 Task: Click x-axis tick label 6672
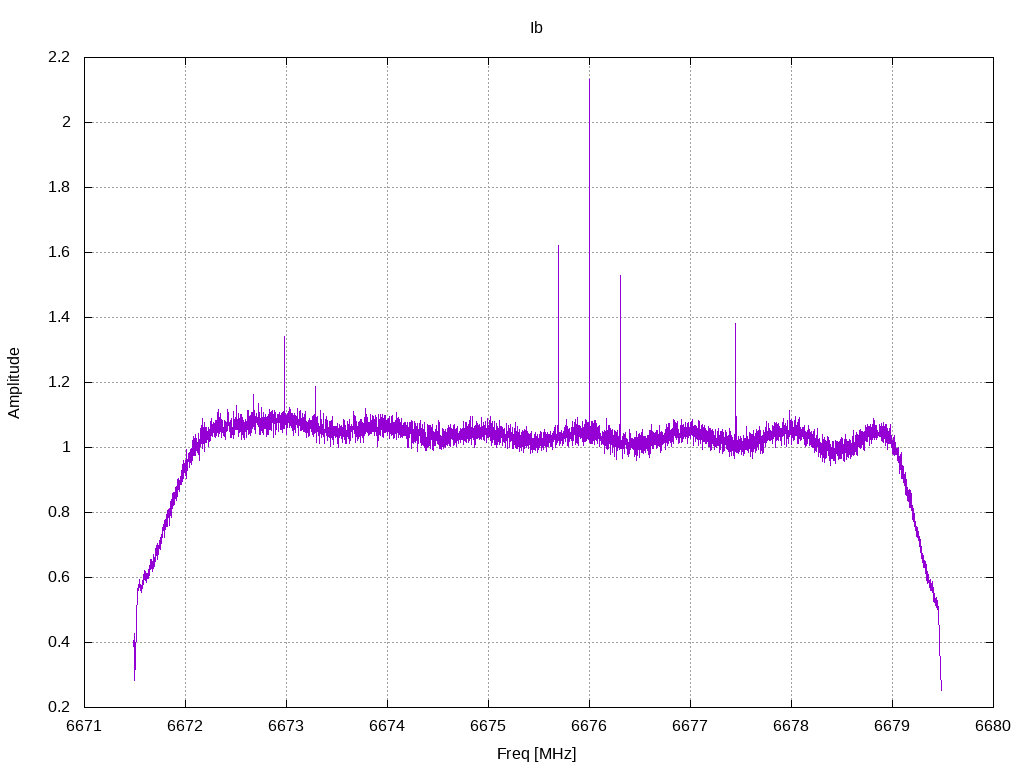click(185, 726)
